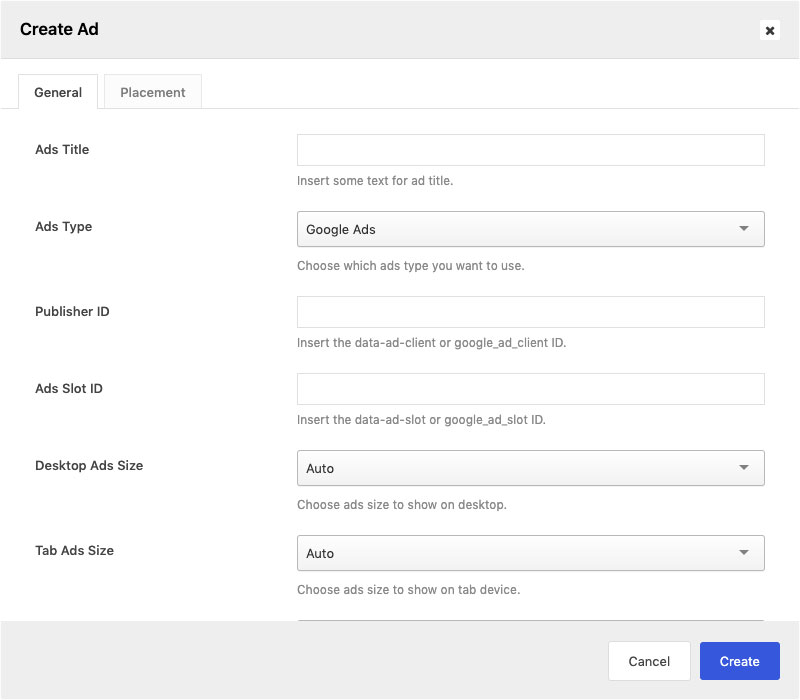
Task: Select the Ads Slot ID input box
Action: click(530, 389)
